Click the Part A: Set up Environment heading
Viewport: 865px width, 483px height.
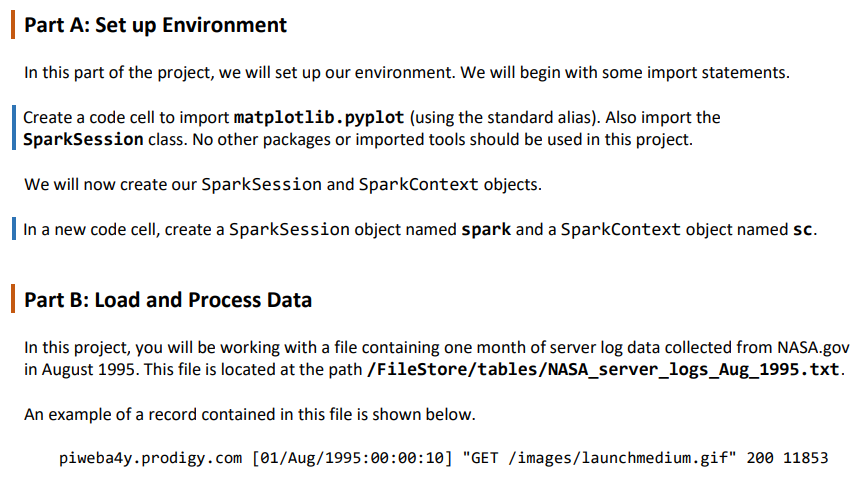coord(156,25)
